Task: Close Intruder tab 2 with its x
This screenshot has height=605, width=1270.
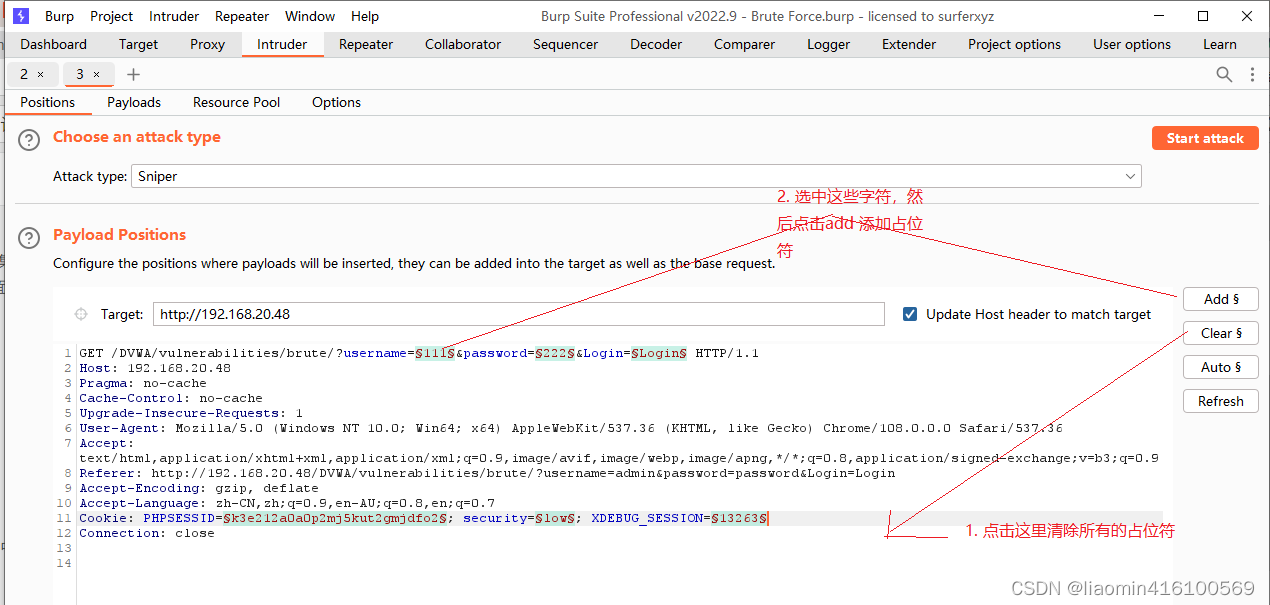Action: click(x=40, y=75)
